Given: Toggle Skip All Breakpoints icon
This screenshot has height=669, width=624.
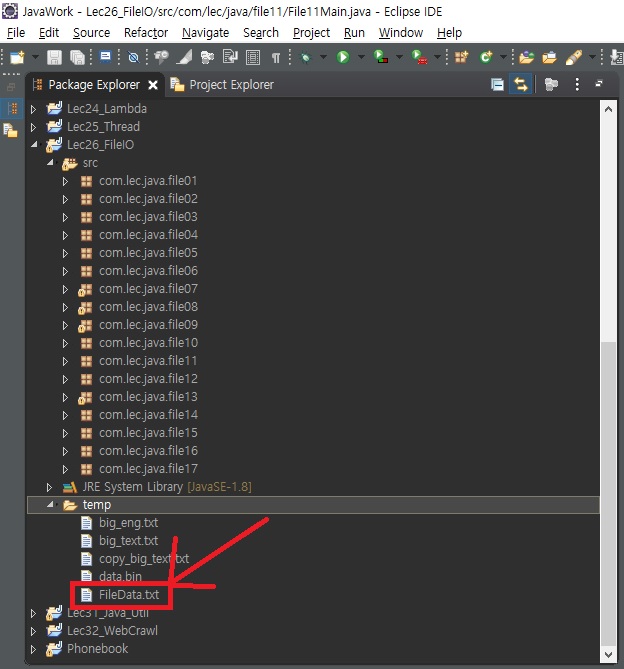Looking at the screenshot, I should tap(133, 57).
